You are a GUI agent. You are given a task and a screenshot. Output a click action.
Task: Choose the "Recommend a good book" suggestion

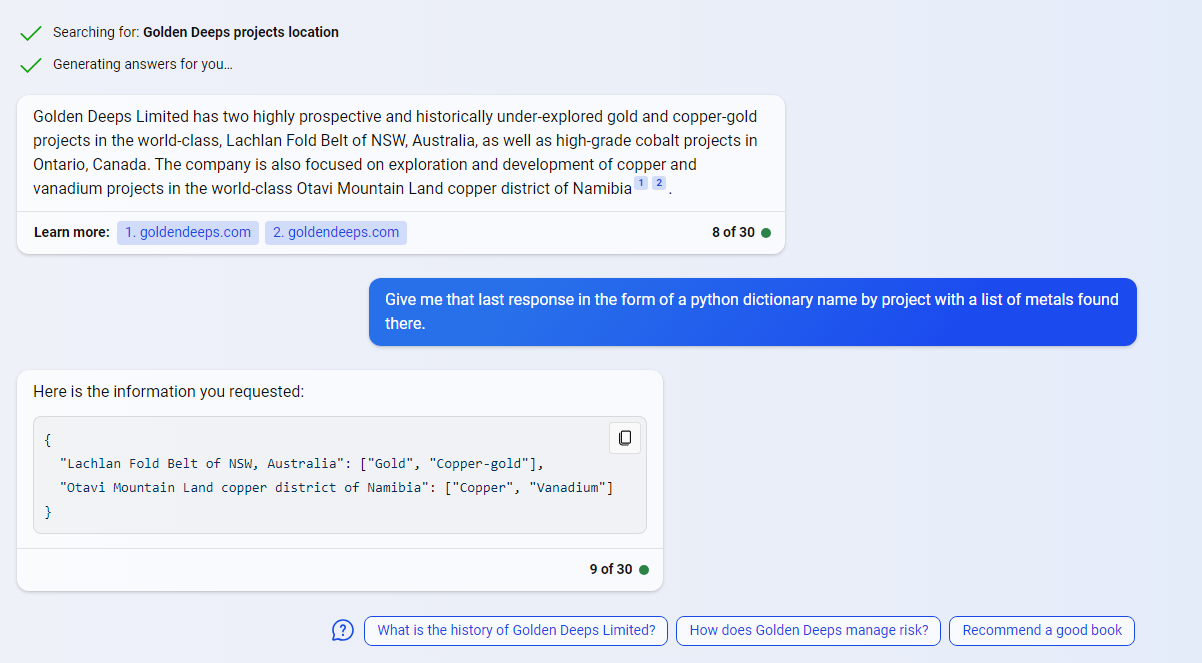click(1042, 630)
